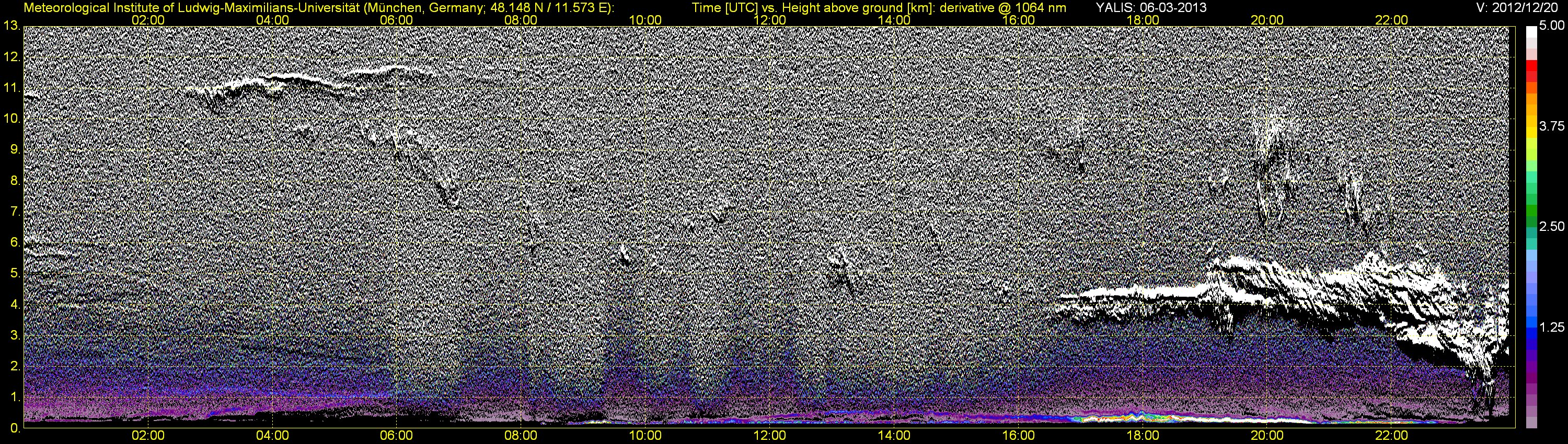
Task: Click the 12:00 label on the bottom time axis
Action: coord(769,436)
